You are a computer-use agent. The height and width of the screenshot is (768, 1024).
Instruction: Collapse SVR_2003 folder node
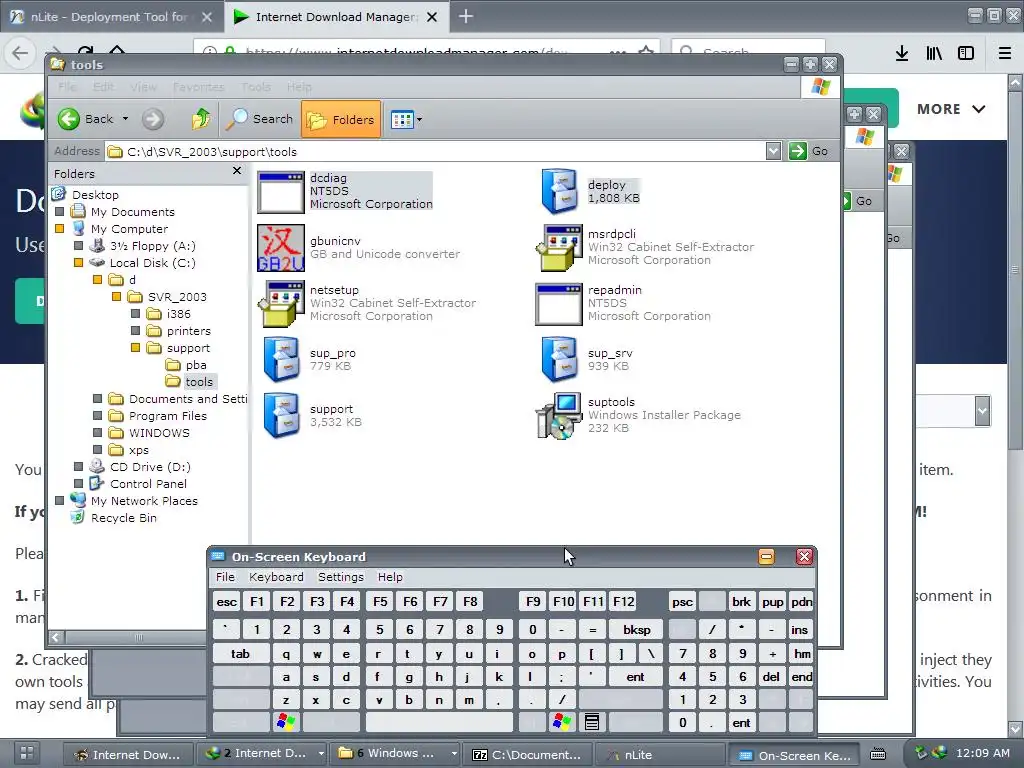(x=116, y=296)
